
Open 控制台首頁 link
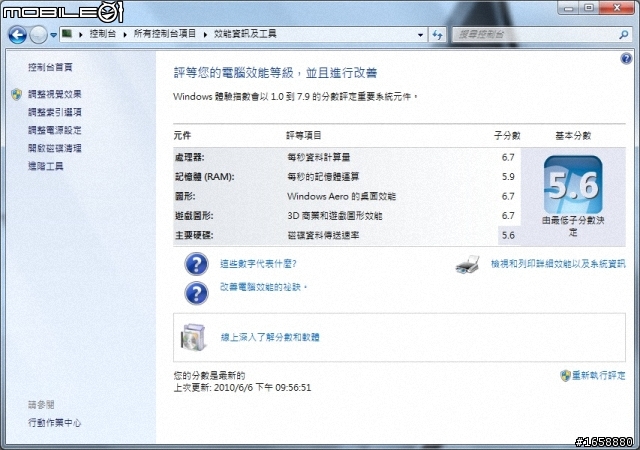[50, 67]
